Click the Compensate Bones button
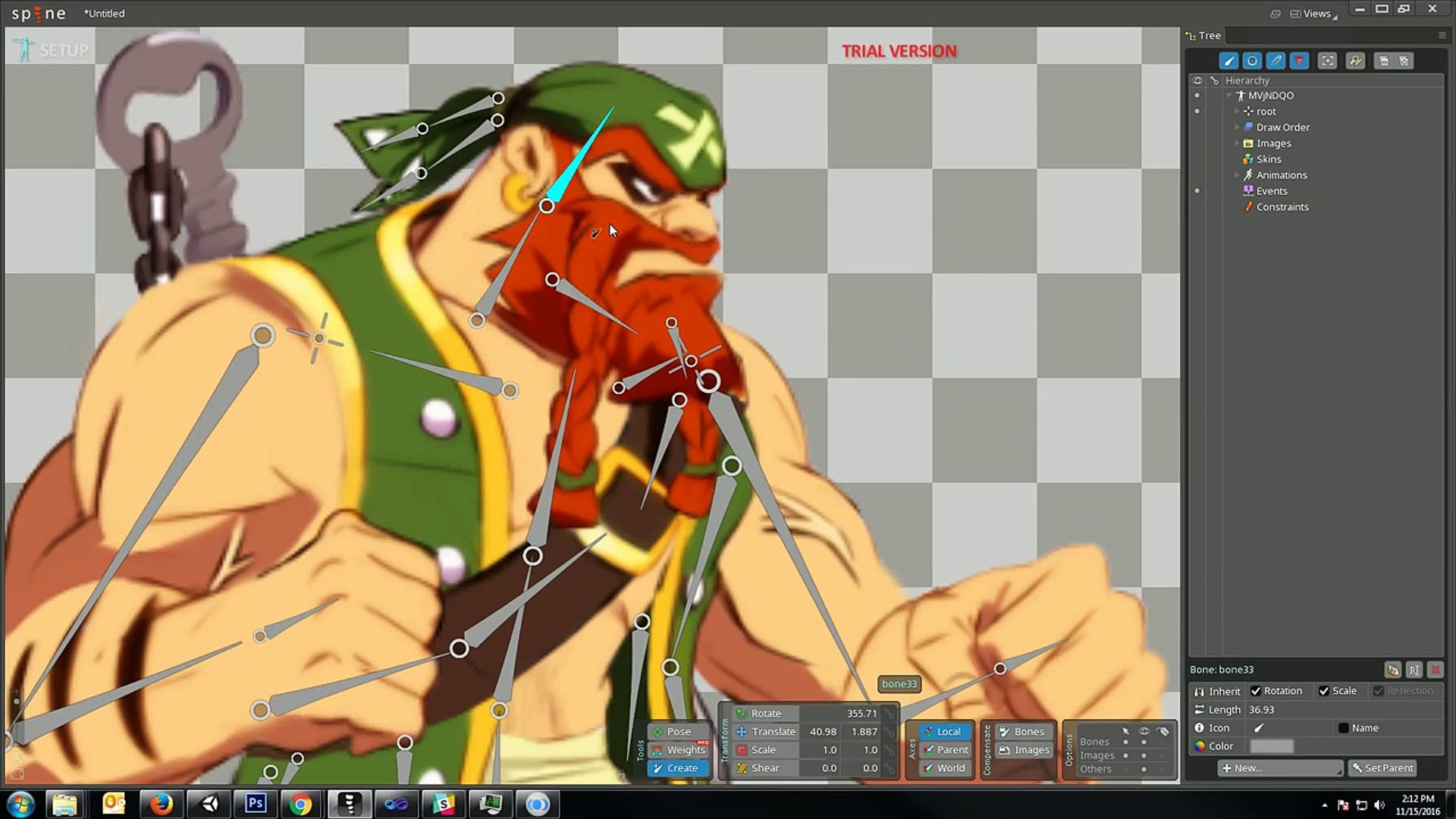Viewport: 1456px width, 819px height. [1024, 732]
